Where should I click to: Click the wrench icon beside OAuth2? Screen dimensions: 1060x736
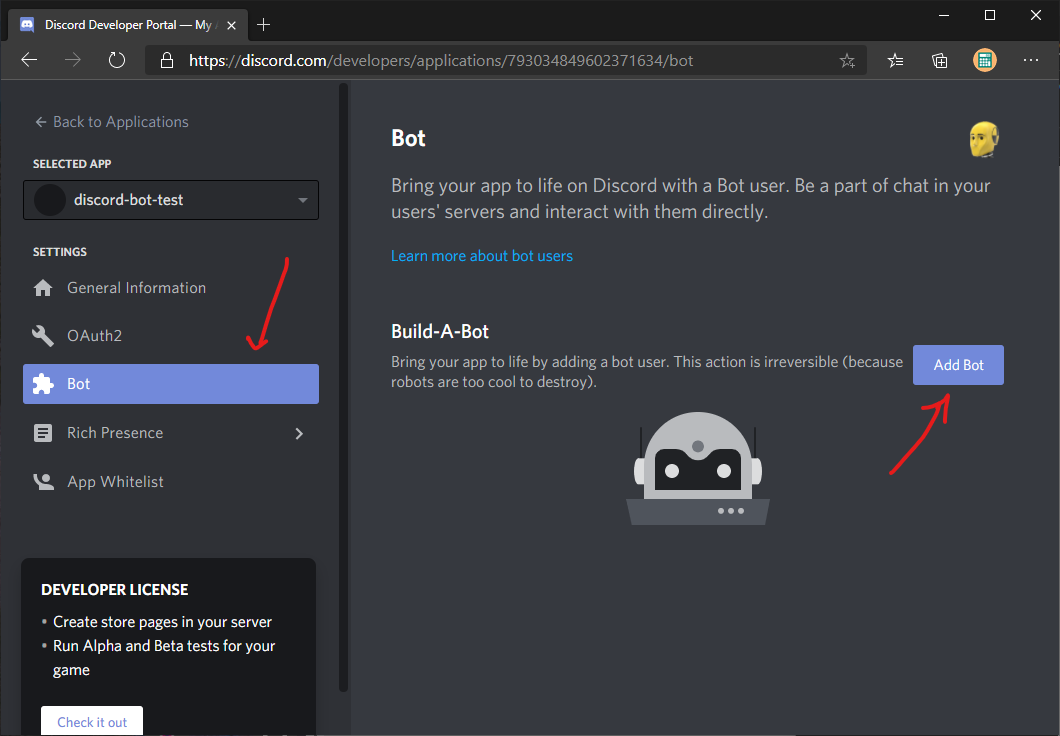tap(43, 336)
